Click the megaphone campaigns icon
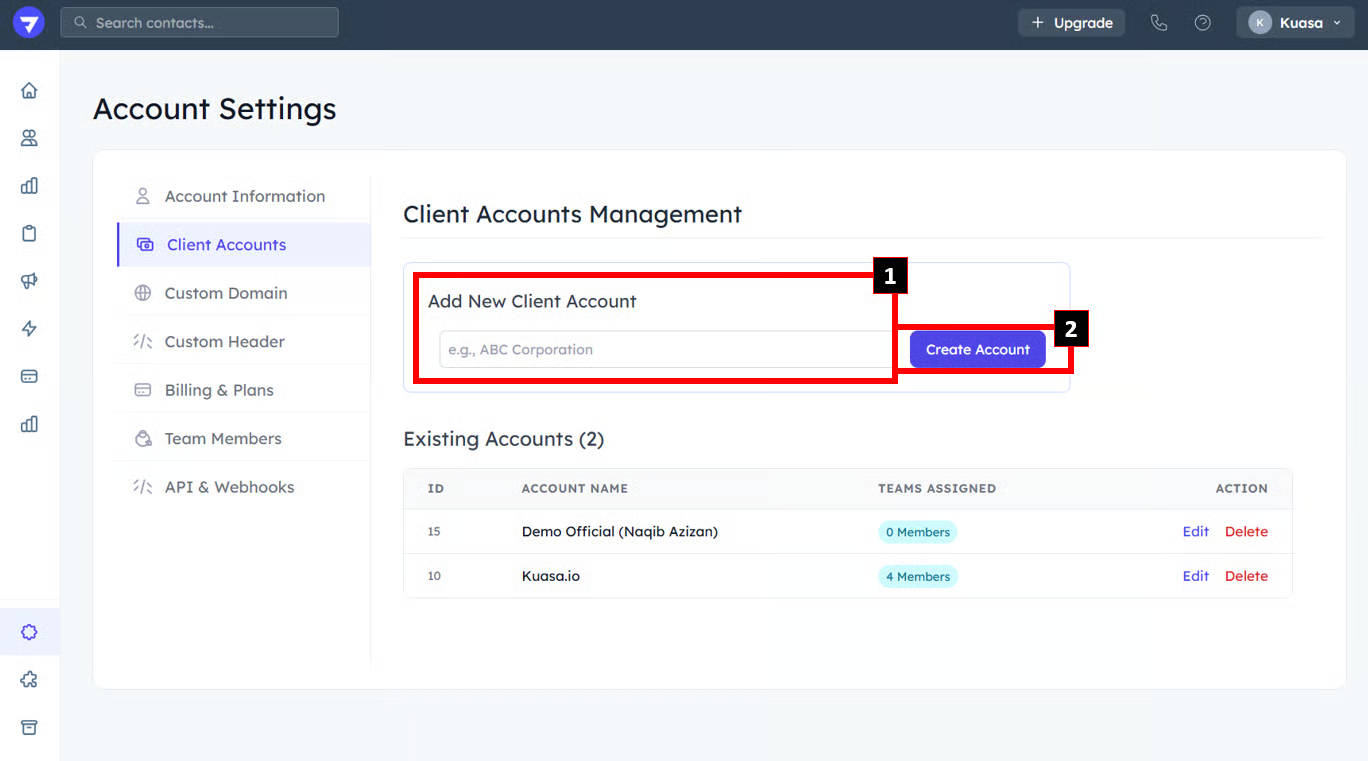Image resolution: width=1368 pixels, height=761 pixels. 29,281
